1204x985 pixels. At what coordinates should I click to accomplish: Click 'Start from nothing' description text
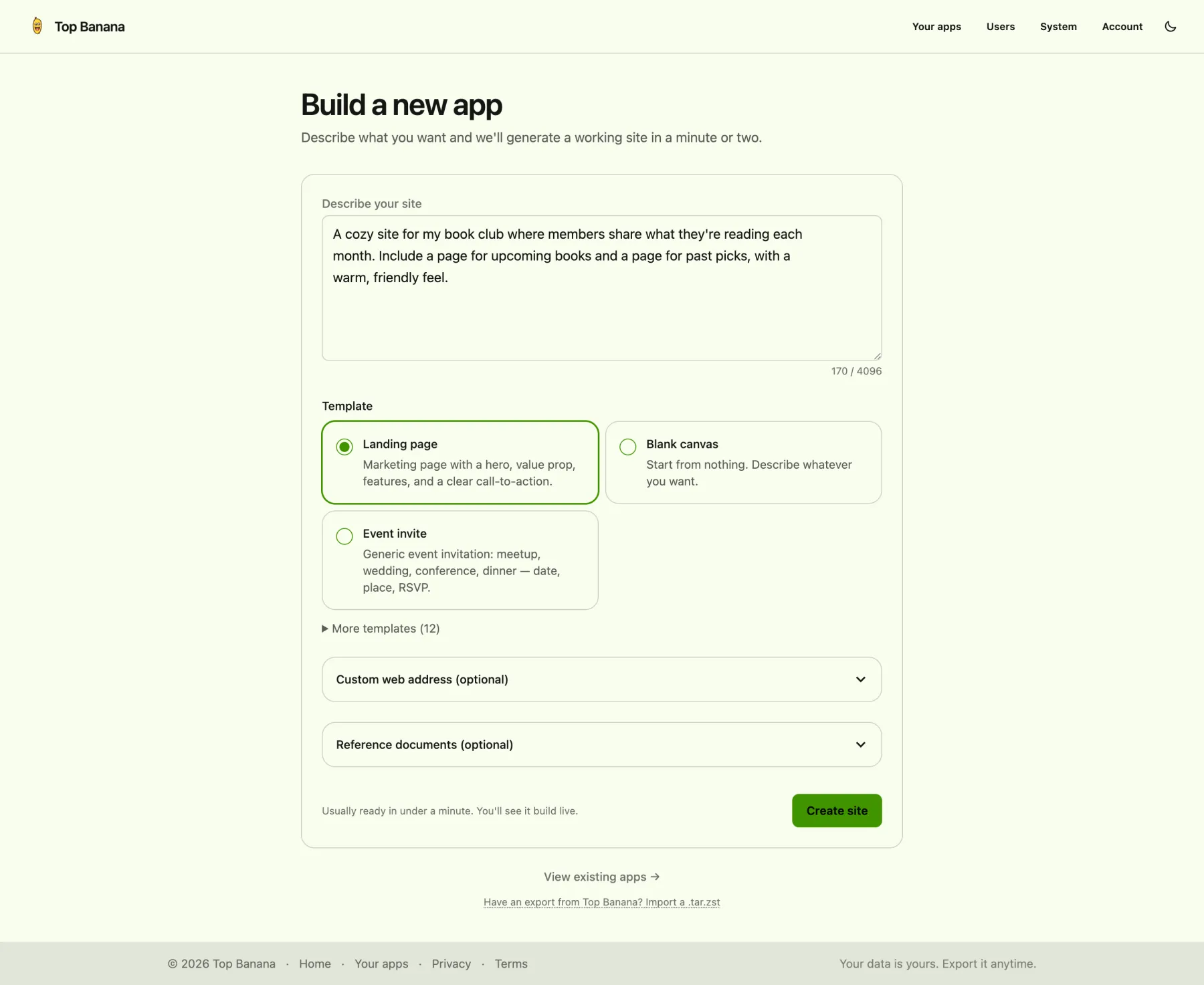tap(748, 473)
